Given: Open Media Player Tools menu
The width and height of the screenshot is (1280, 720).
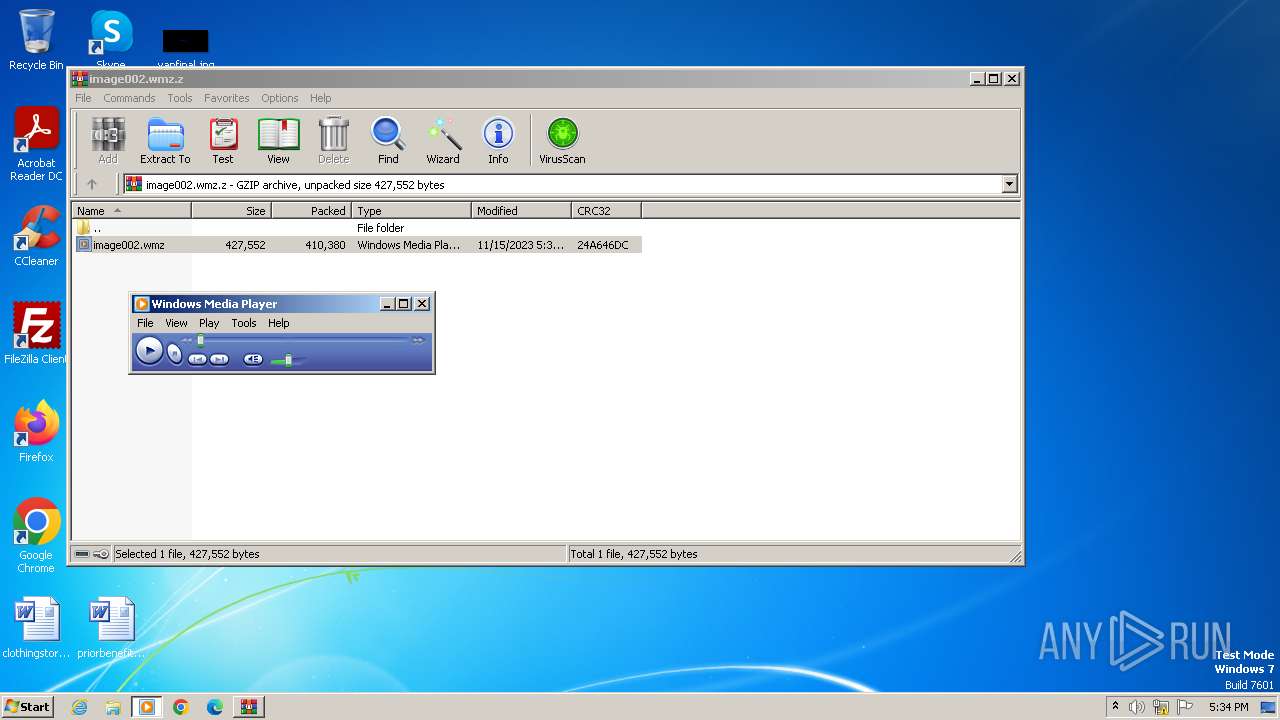Looking at the screenshot, I should (244, 323).
